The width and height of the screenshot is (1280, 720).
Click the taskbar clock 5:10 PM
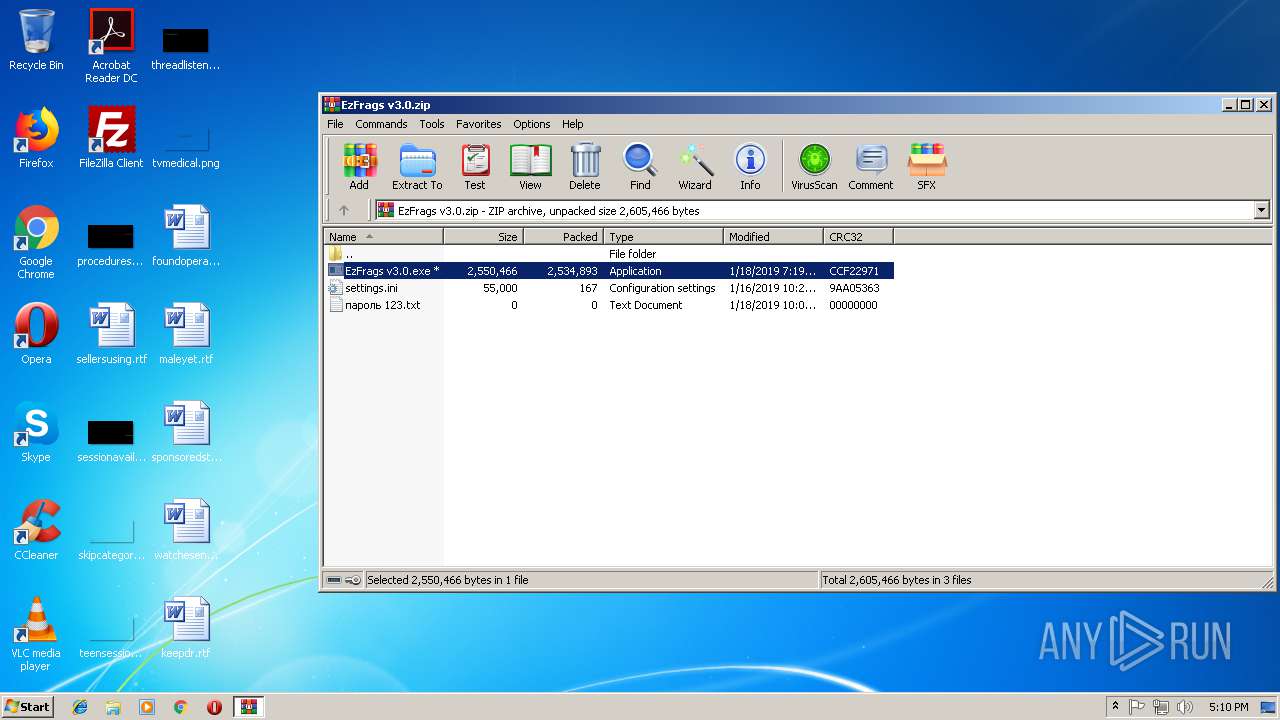[x=1228, y=707]
